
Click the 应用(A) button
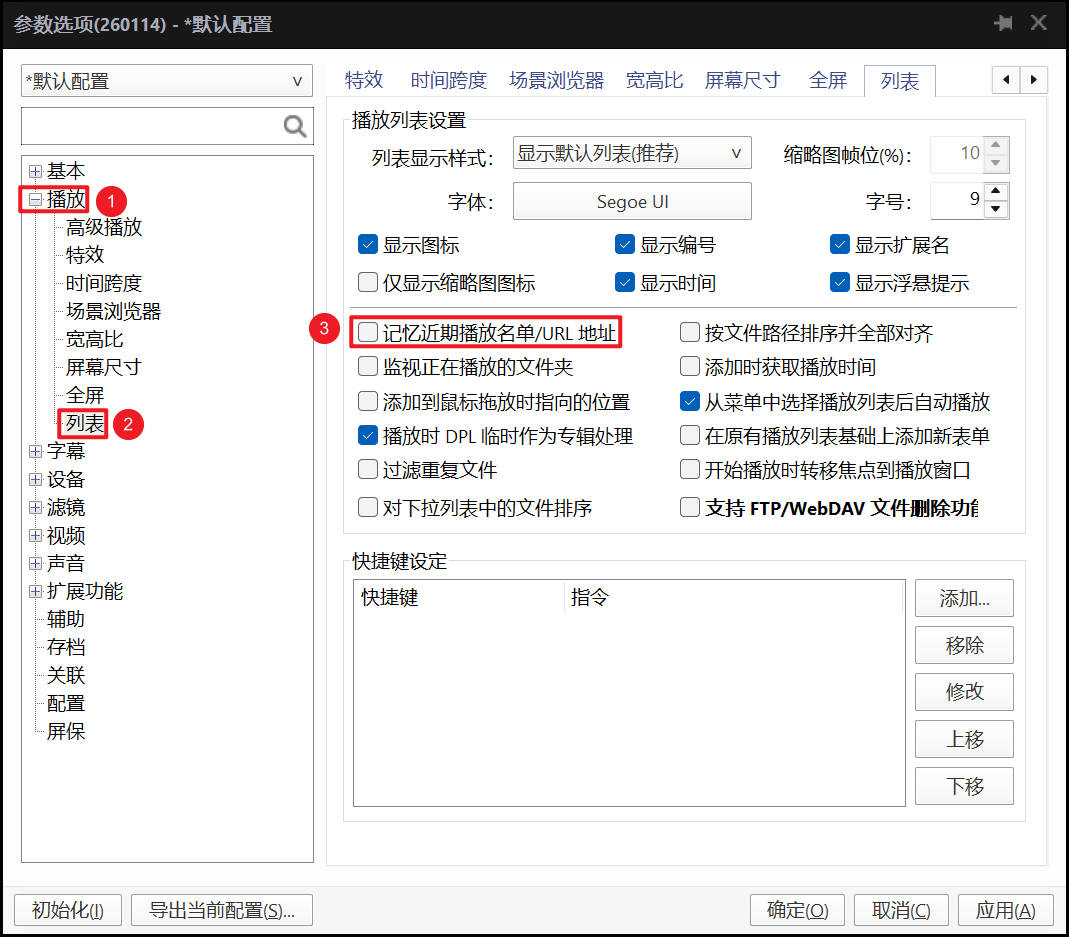click(x=1005, y=910)
